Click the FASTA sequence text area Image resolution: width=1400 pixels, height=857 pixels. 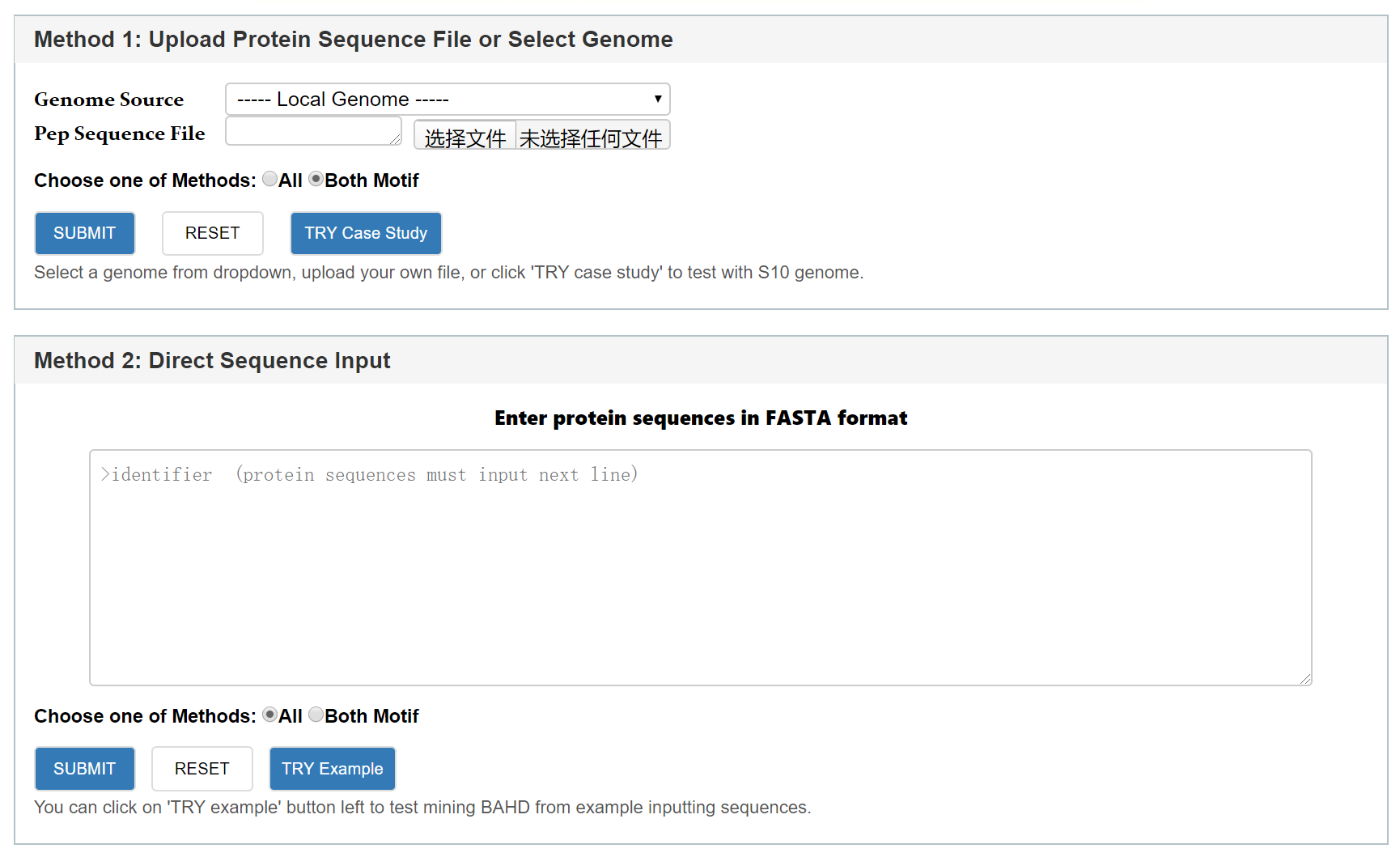[x=700, y=567]
